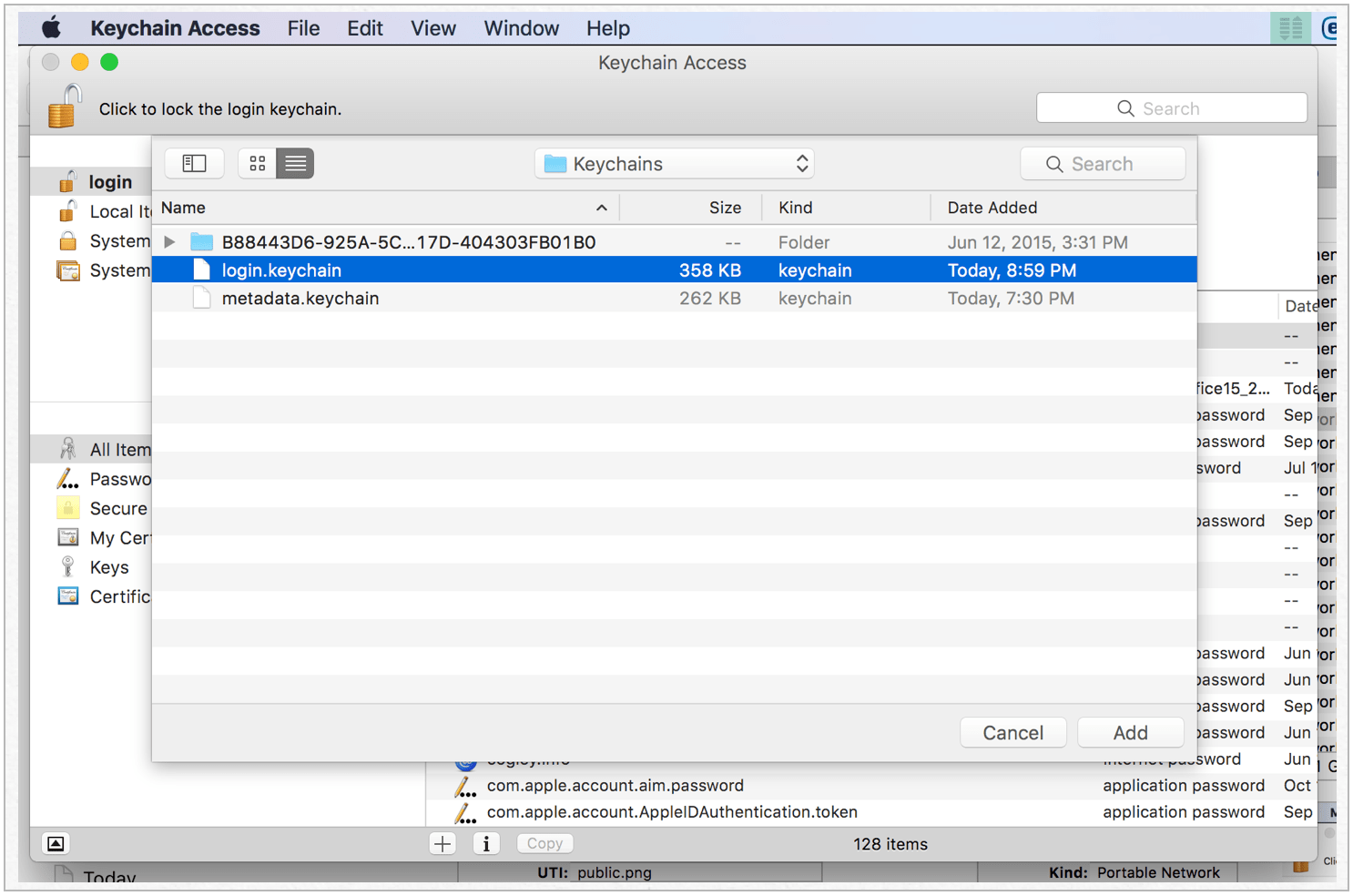Open the Help menu
Image resolution: width=1353 pixels, height=896 pixels.
click(608, 28)
